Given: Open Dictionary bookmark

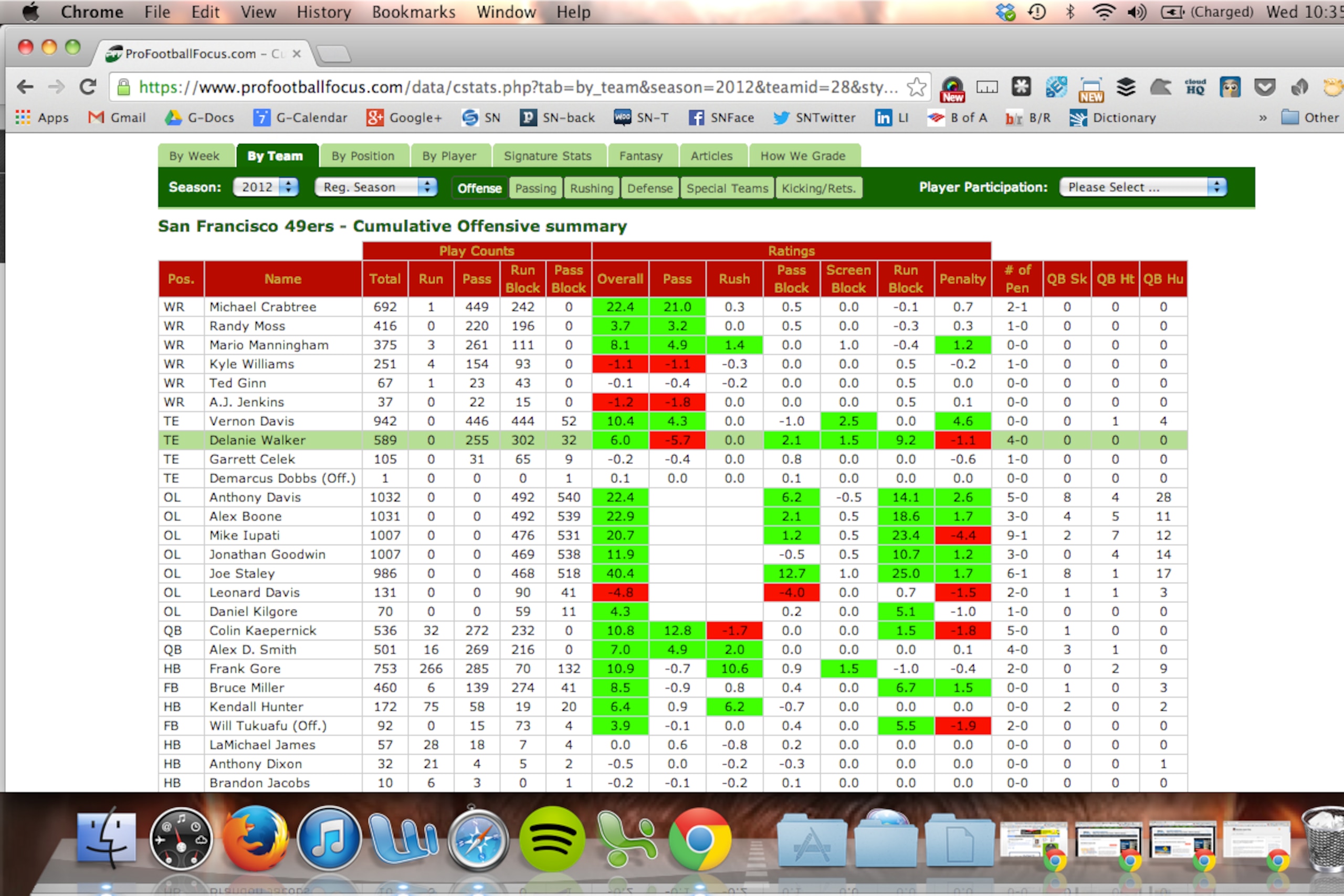Looking at the screenshot, I should pyautogui.click(x=1112, y=118).
